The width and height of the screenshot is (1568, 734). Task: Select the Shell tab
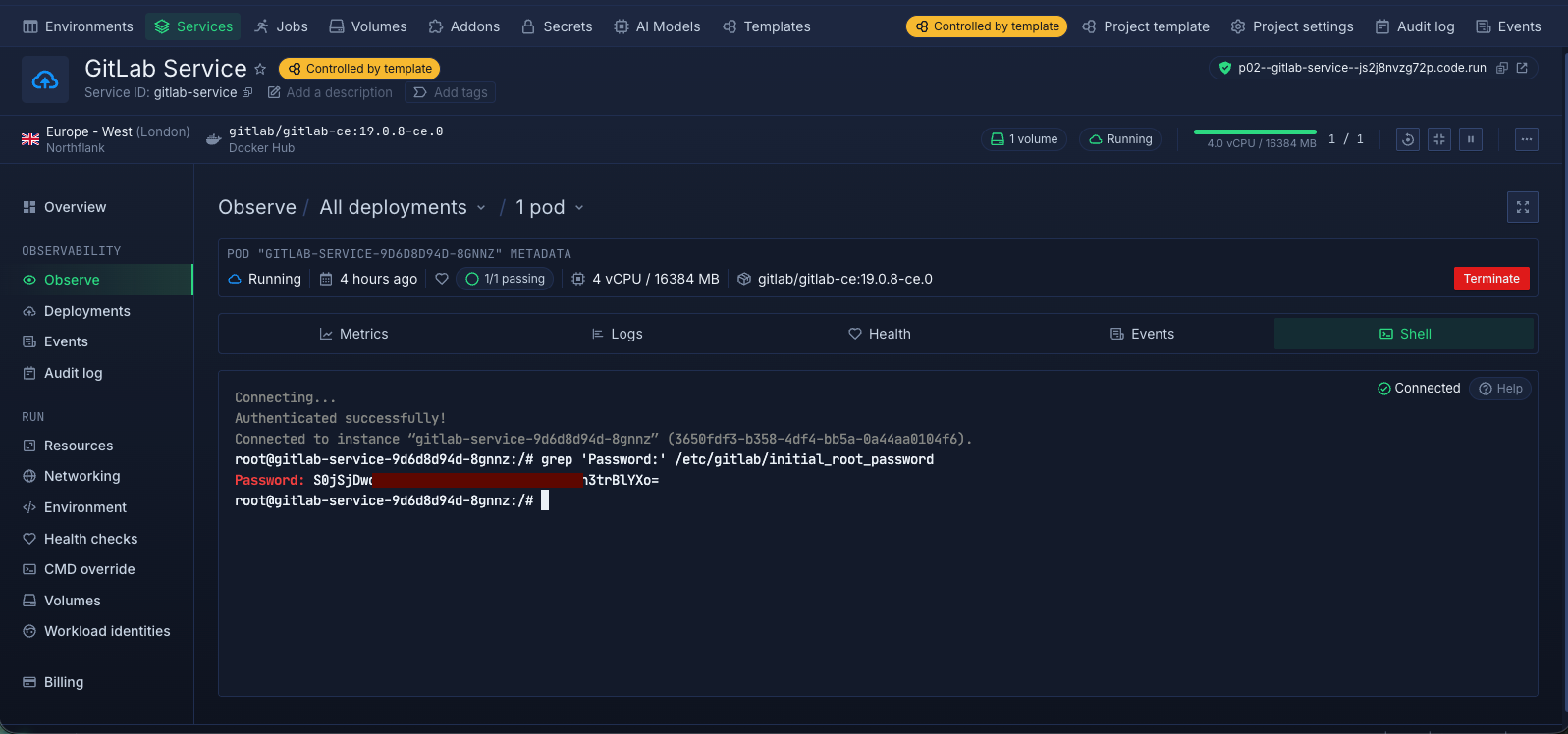(x=1404, y=334)
